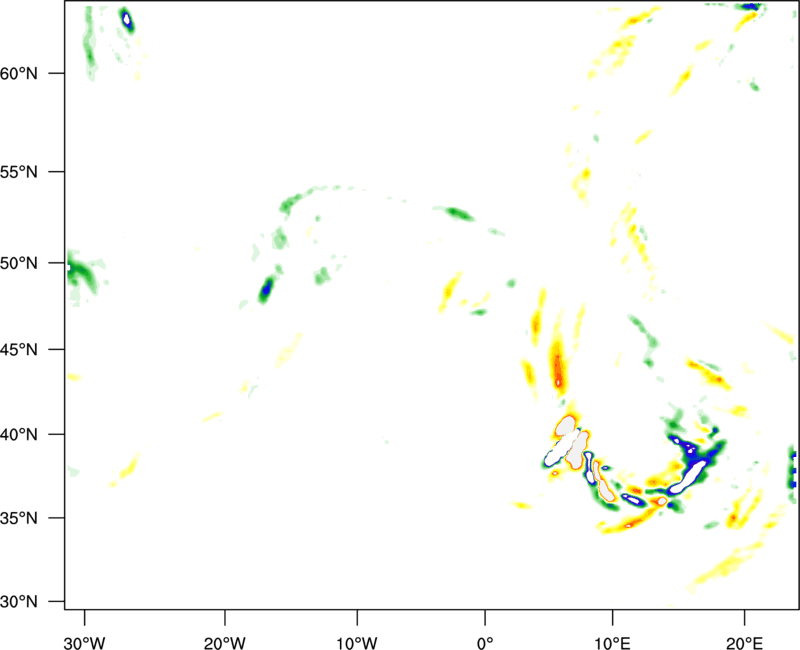Click the 30°N latitude label
The image size is (800, 650).
tap(19, 602)
